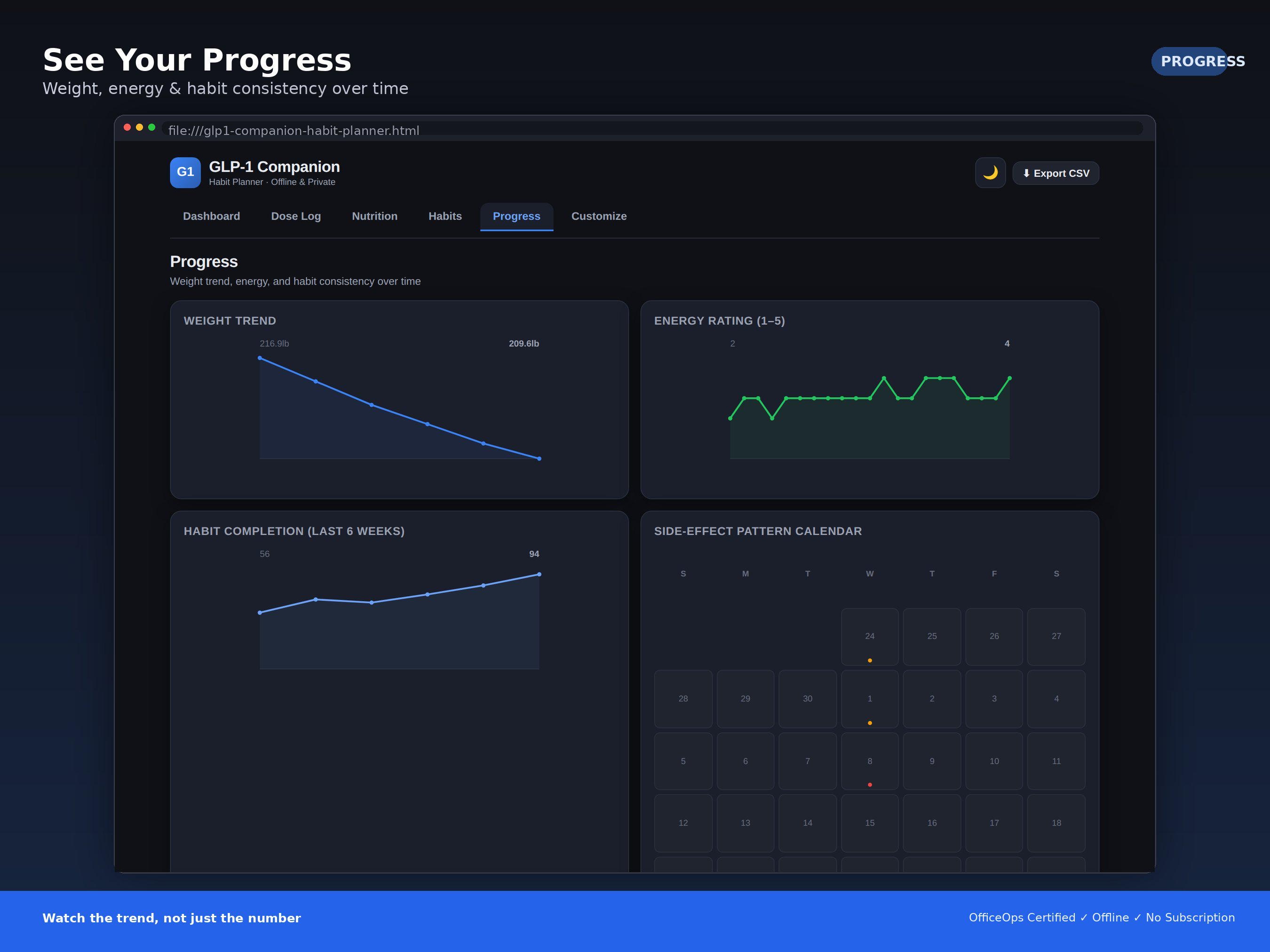1270x952 pixels.
Task: Click calendar day 11
Action: [1056, 761]
